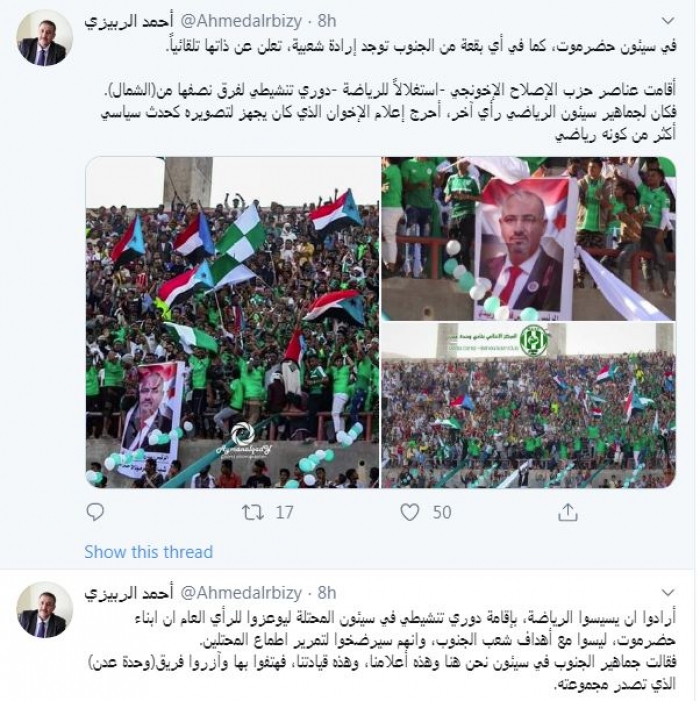Open the large left stadium flags photo

pos(232,322)
